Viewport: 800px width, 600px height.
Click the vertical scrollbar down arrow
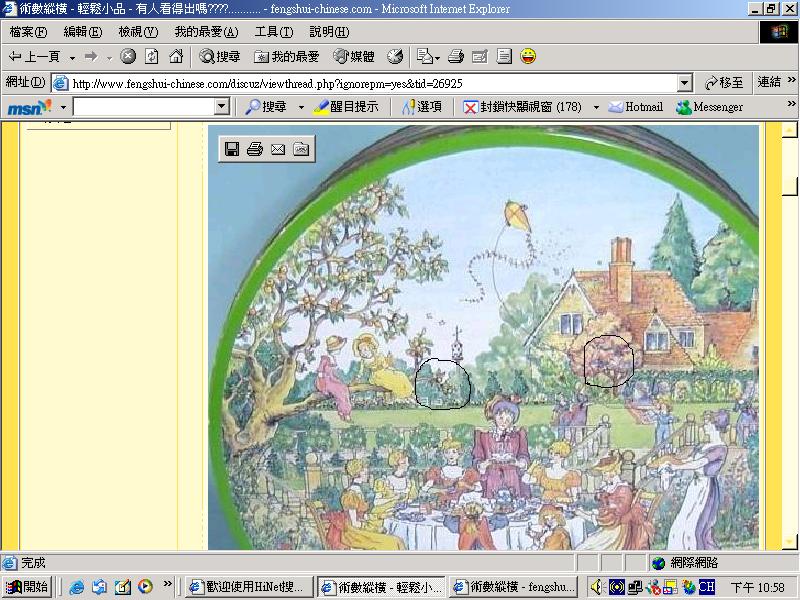coord(790,542)
